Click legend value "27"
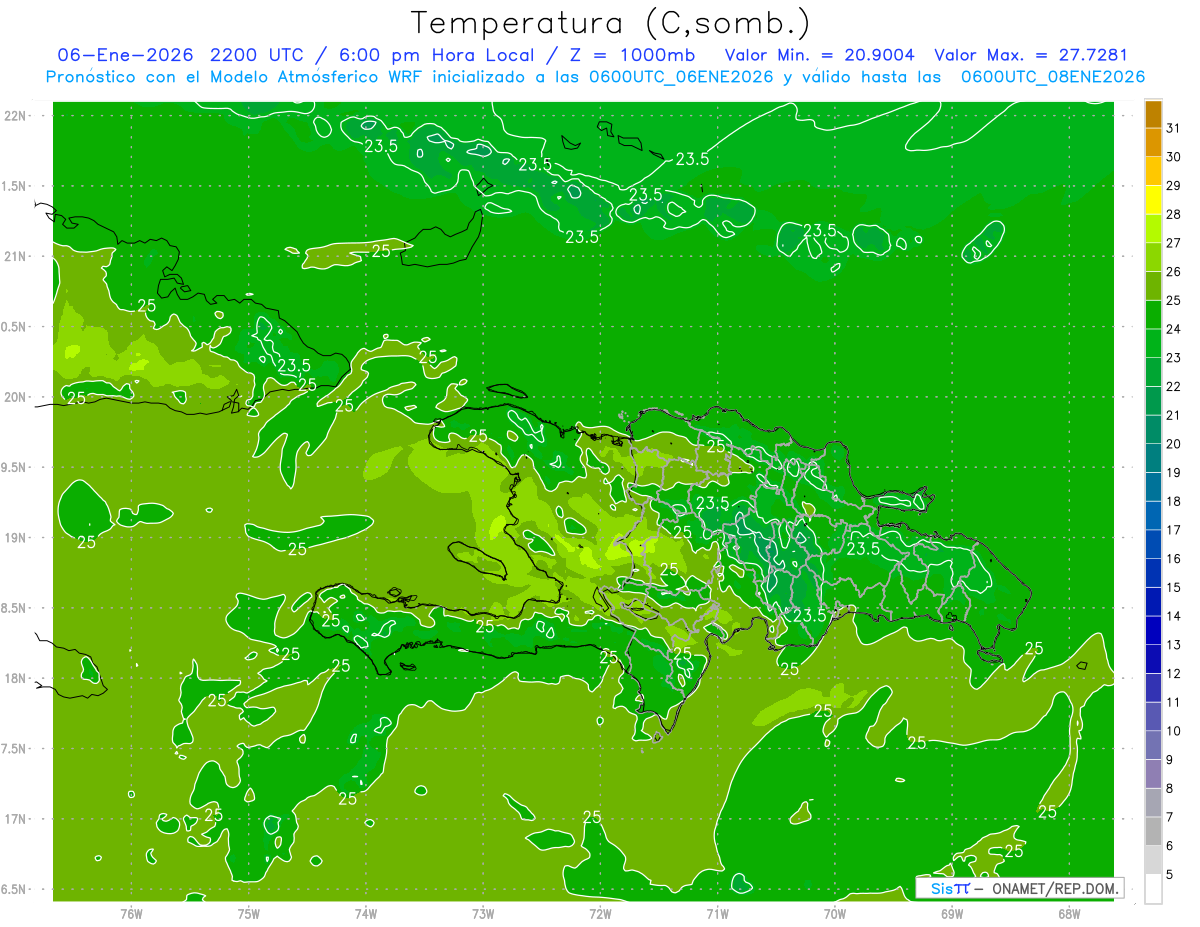 [x=1173, y=243]
